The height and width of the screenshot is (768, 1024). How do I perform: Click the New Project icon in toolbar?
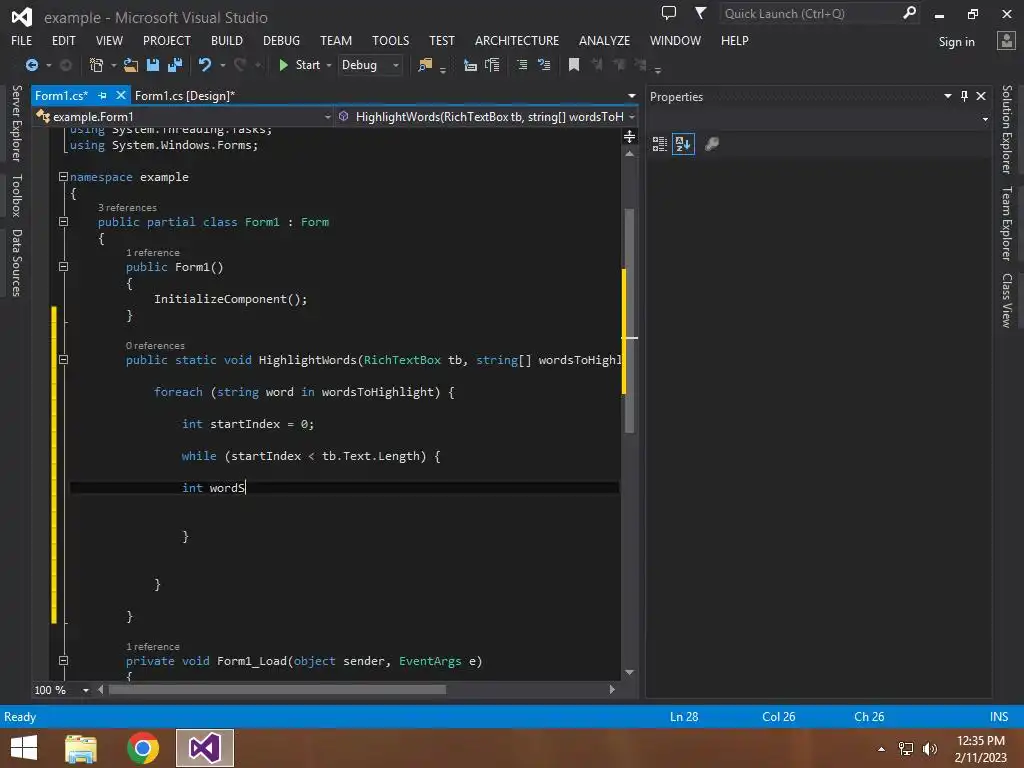96,65
